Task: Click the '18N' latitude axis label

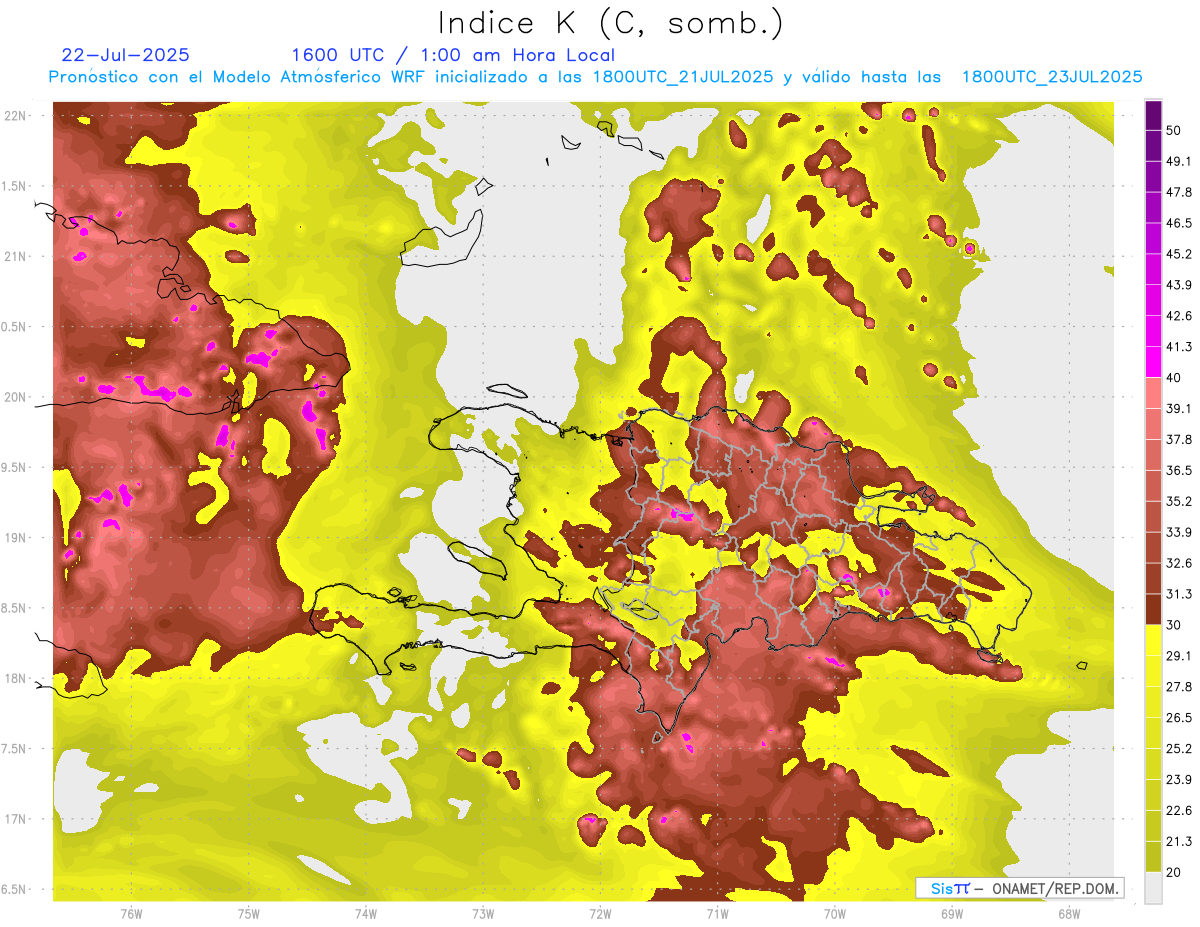Action: tap(15, 678)
